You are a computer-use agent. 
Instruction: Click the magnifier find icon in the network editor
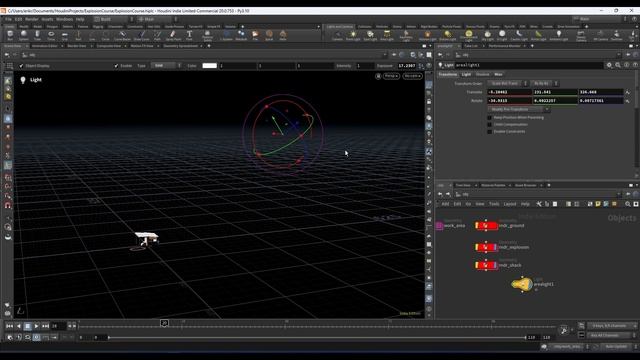coord(628,204)
